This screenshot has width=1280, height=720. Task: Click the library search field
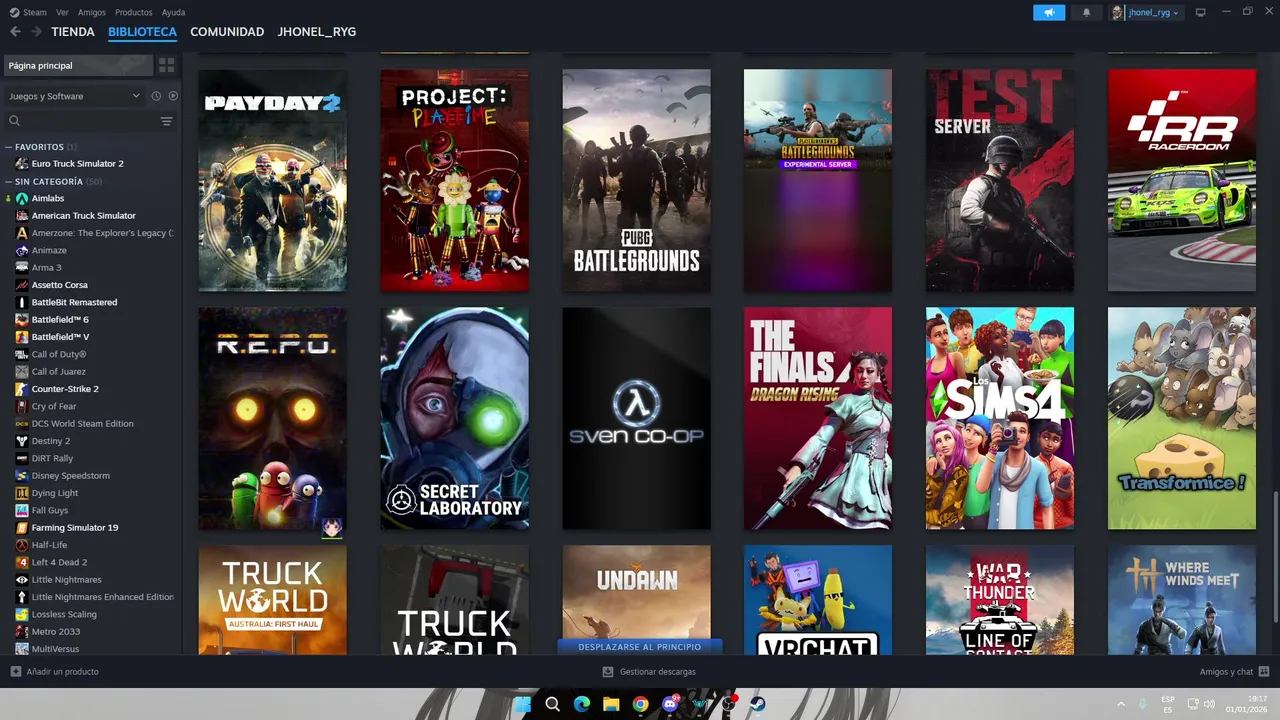point(80,121)
